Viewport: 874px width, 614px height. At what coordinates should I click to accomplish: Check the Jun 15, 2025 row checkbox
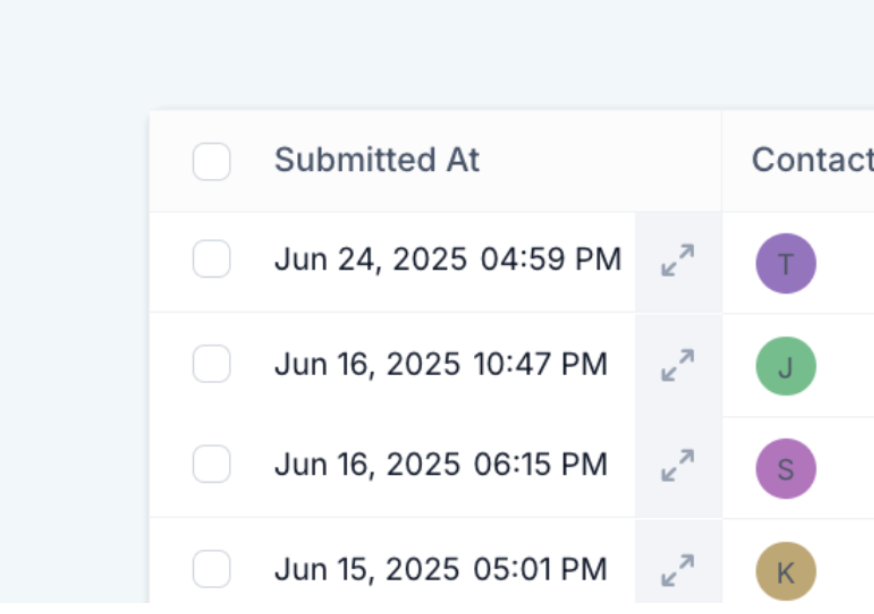(212, 569)
